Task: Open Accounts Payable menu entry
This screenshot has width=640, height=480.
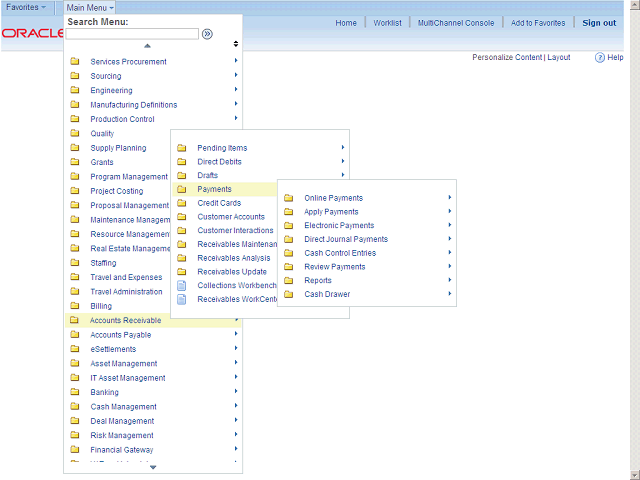Action: (x=121, y=335)
